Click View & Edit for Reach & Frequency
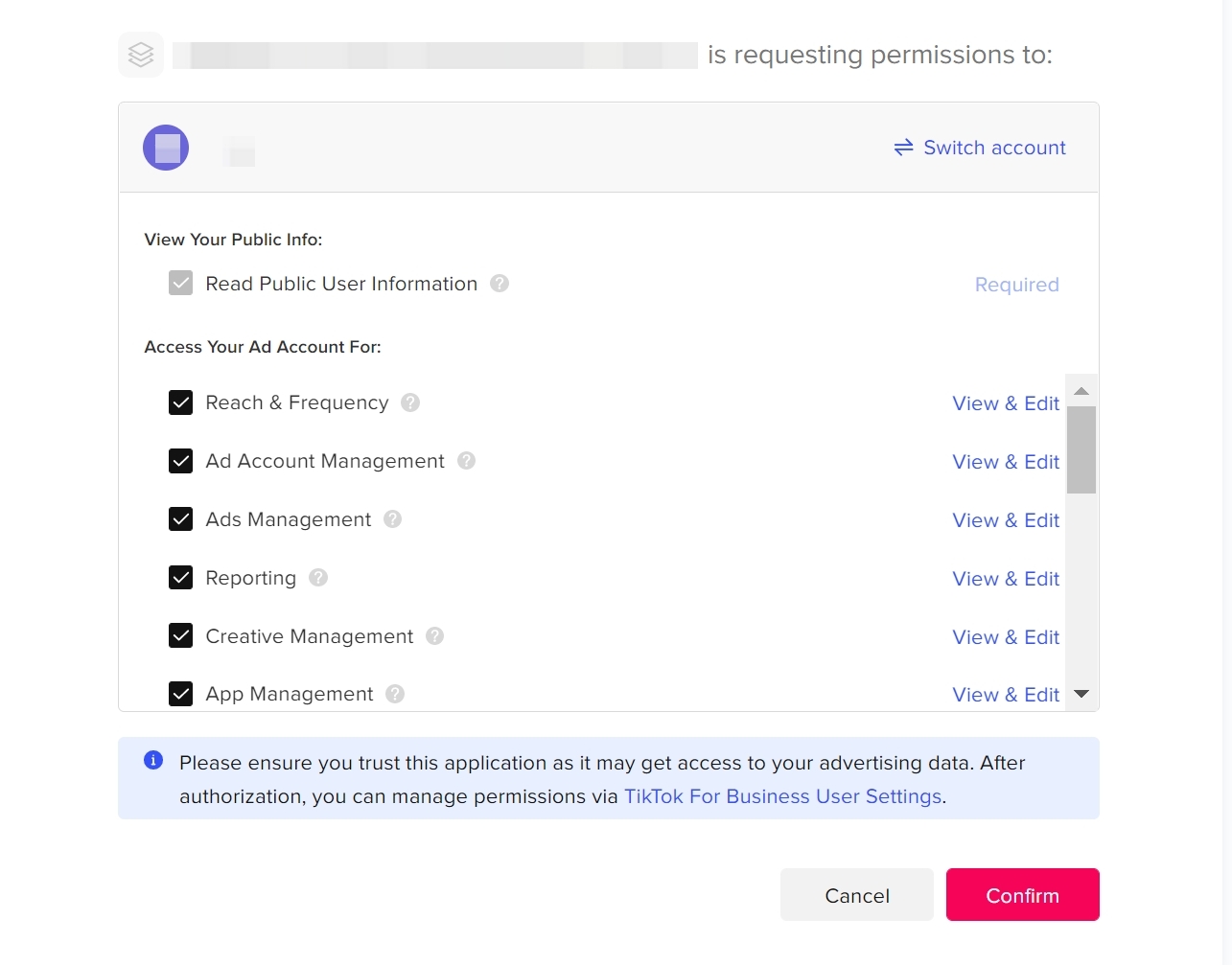The image size is (1232, 965). [1006, 403]
